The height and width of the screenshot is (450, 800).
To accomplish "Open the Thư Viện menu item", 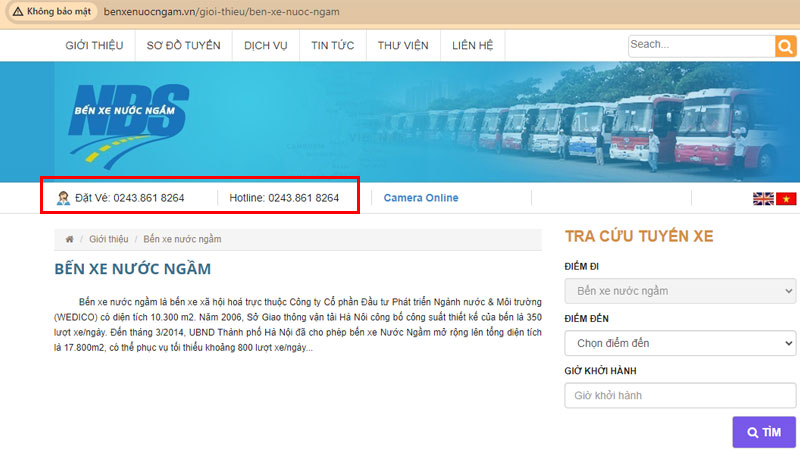I will [x=402, y=46].
